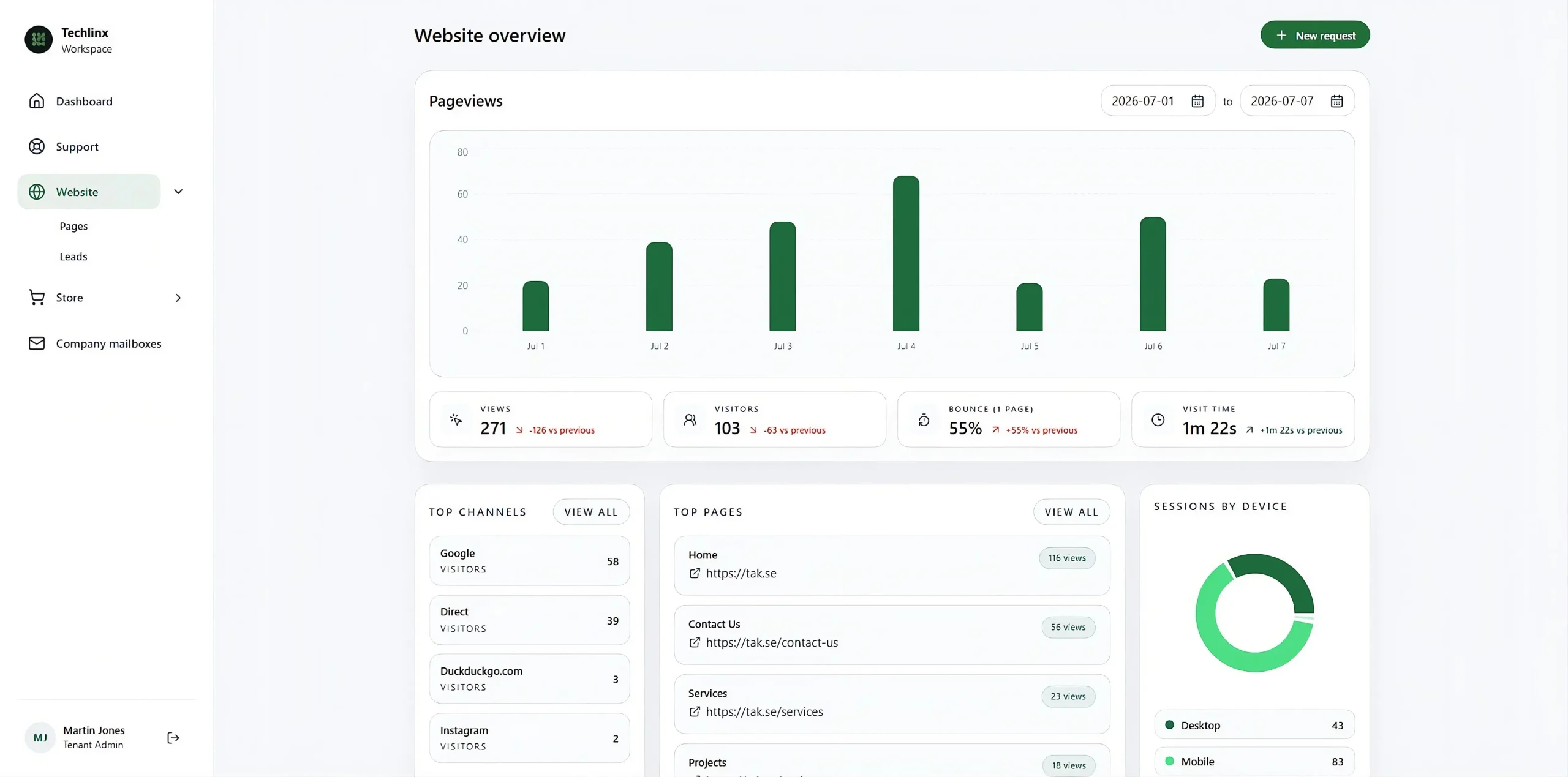Click View All in Top Channels
This screenshot has width=1568, height=777.
[x=591, y=512]
